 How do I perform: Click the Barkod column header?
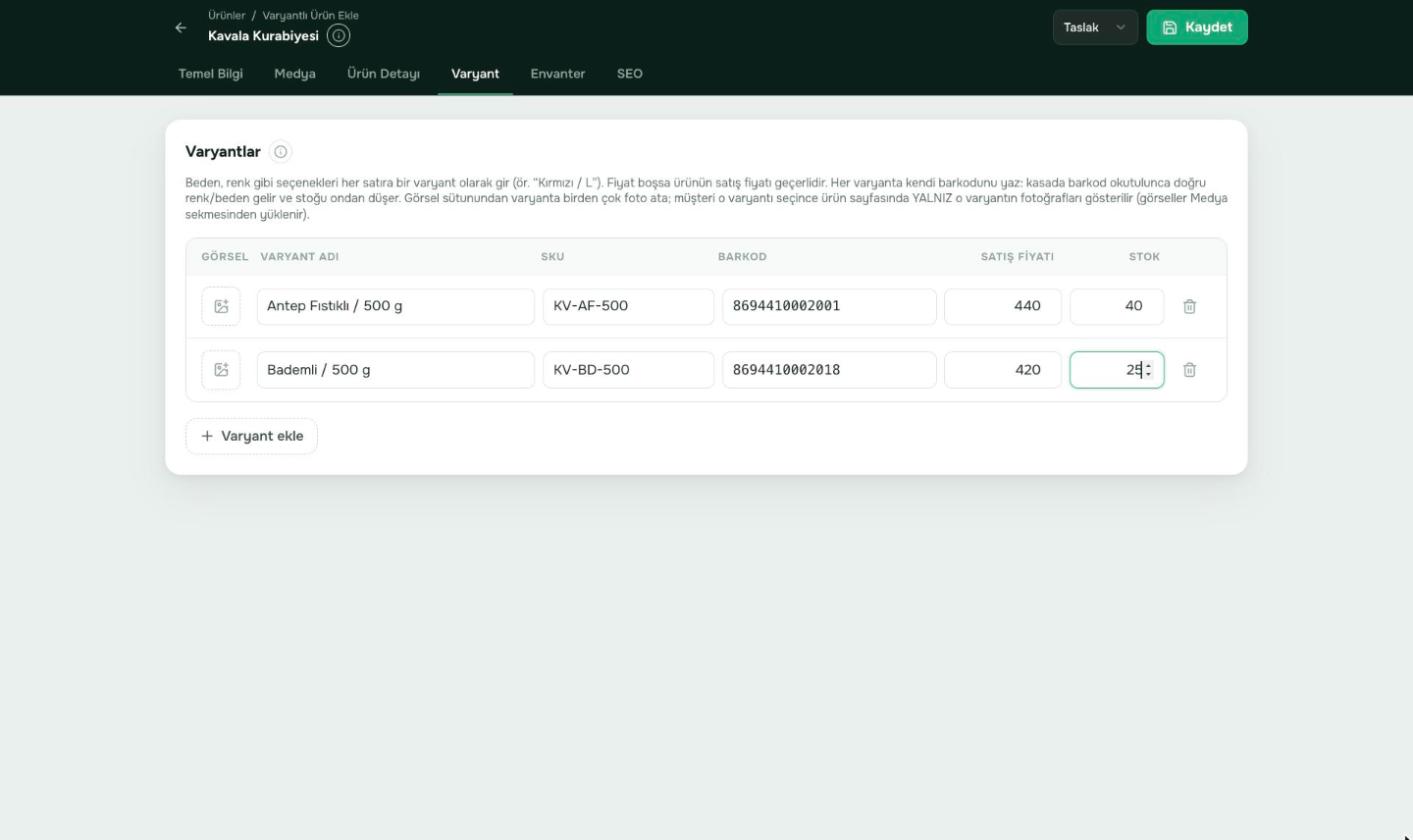click(742, 257)
